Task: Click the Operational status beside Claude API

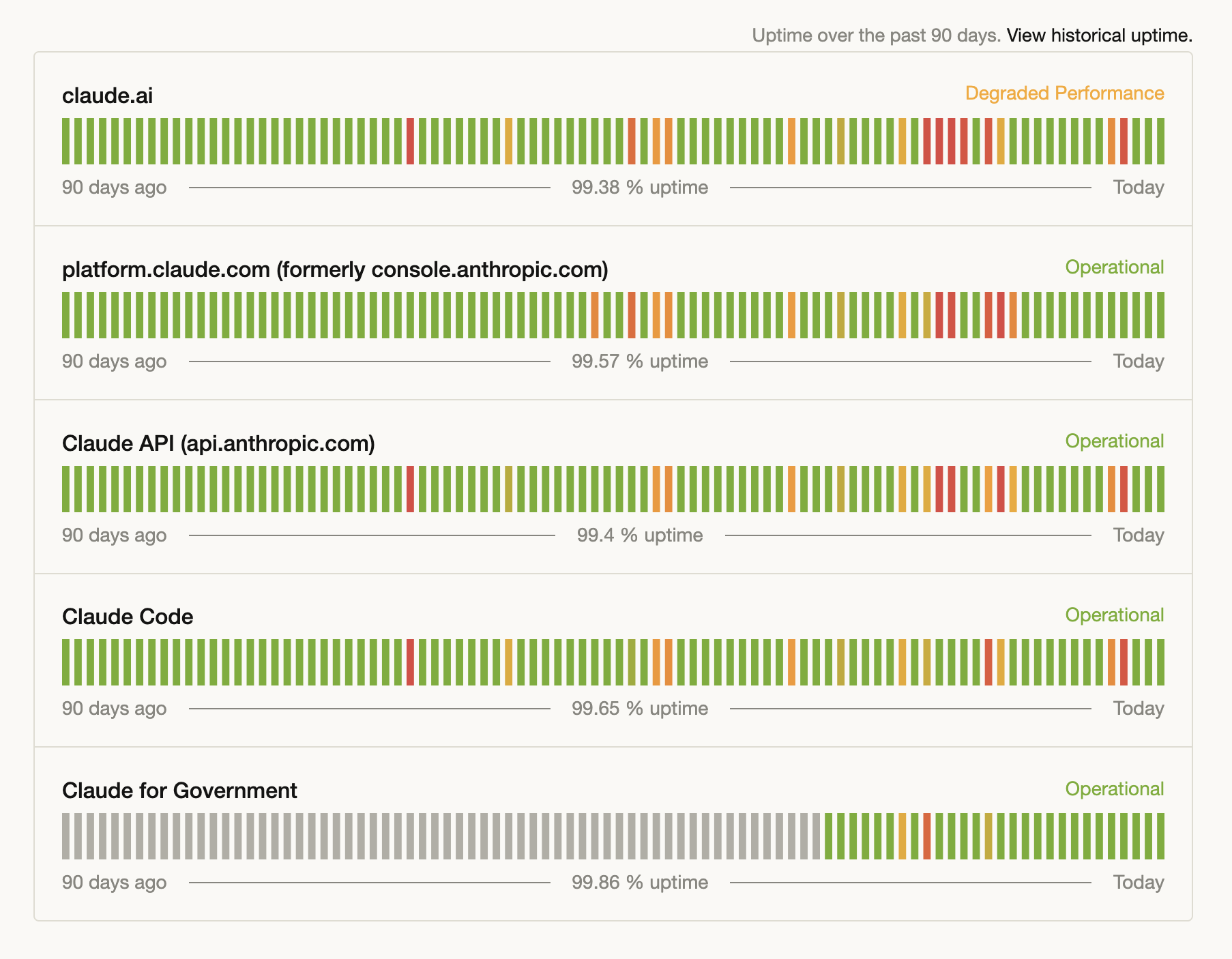Action: click(1114, 441)
